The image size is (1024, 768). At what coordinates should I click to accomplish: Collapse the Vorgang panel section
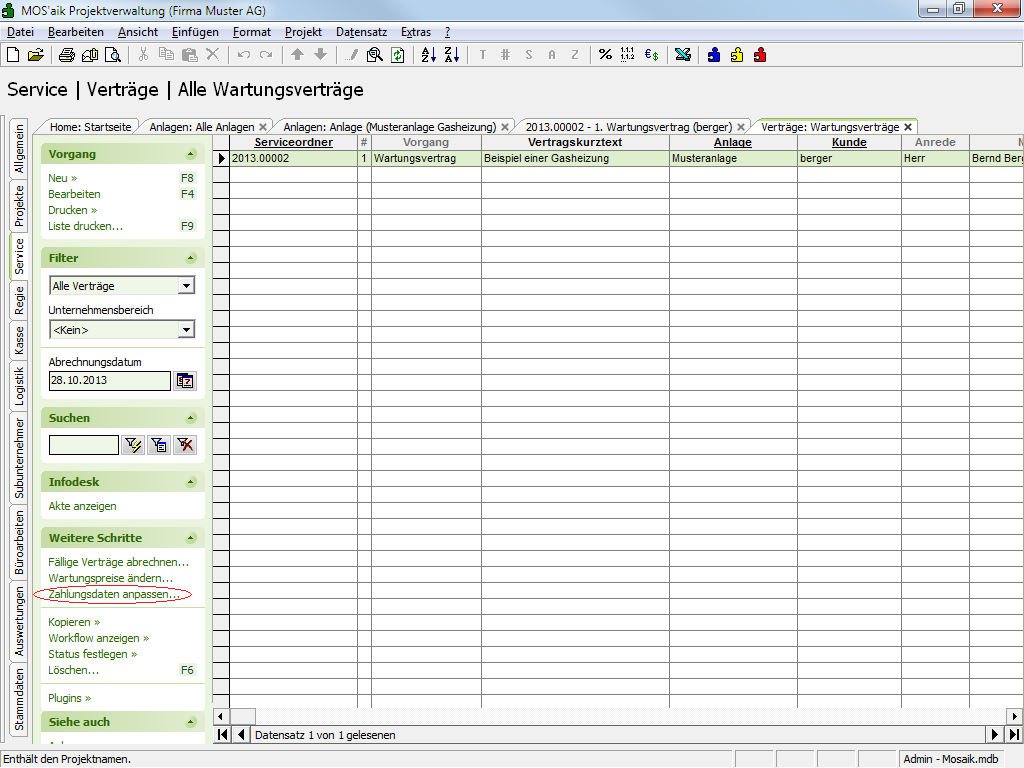[191, 154]
